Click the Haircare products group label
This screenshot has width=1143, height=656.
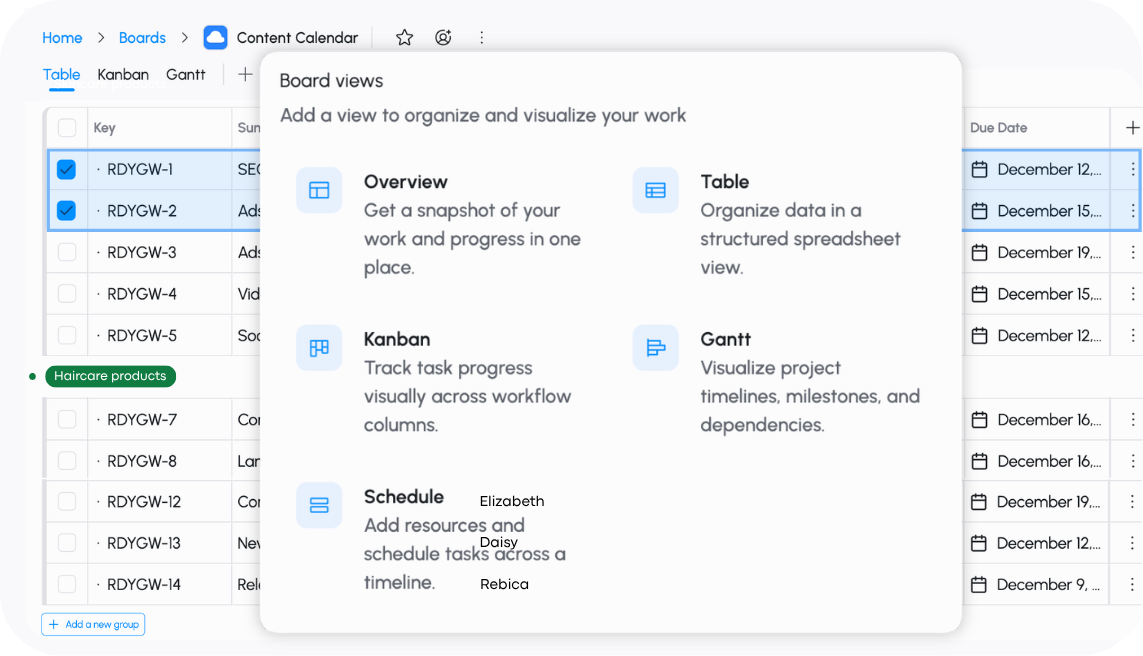coord(110,376)
